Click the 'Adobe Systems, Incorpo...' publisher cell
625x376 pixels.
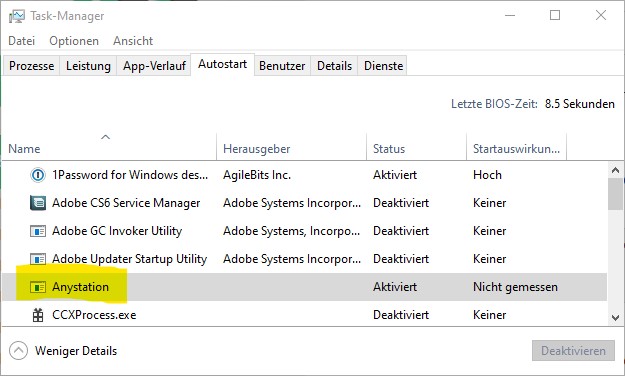pos(291,231)
